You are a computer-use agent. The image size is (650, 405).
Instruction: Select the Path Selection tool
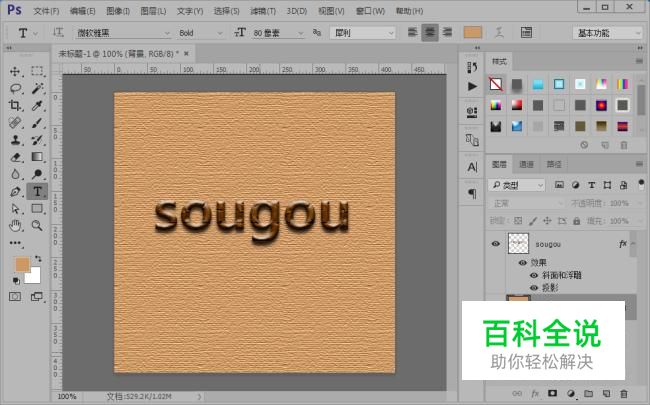[x=15, y=209]
